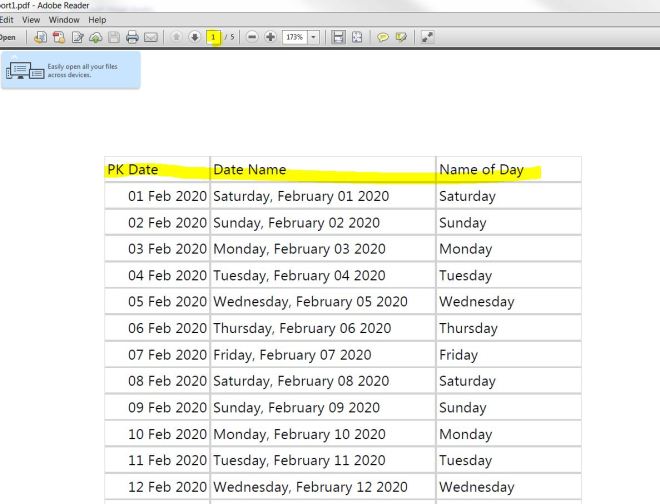This screenshot has width=660, height=504.
Task: Open the Edit menu
Action: pyautogui.click(x=6, y=20)
